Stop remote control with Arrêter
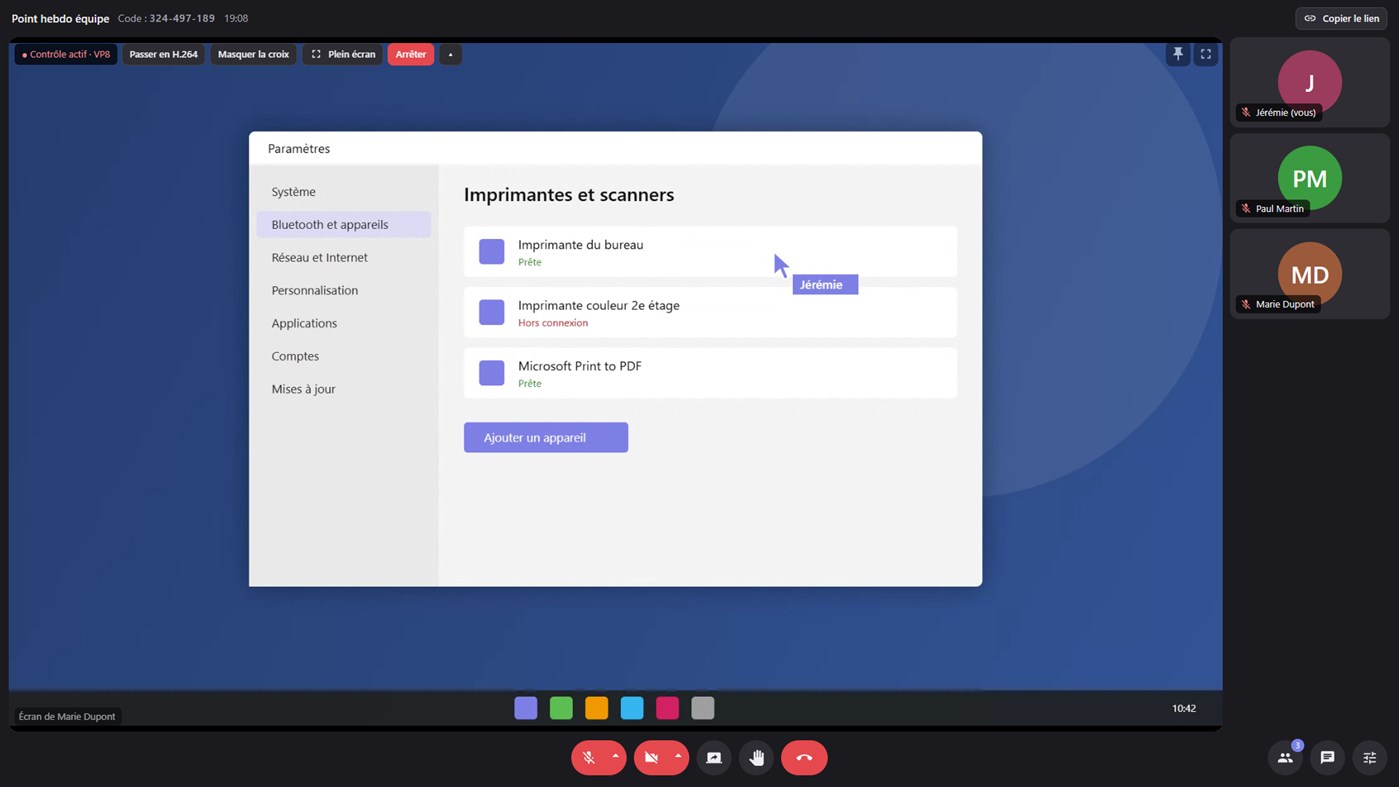This screenshot has height=787, width=1399. 411,54
